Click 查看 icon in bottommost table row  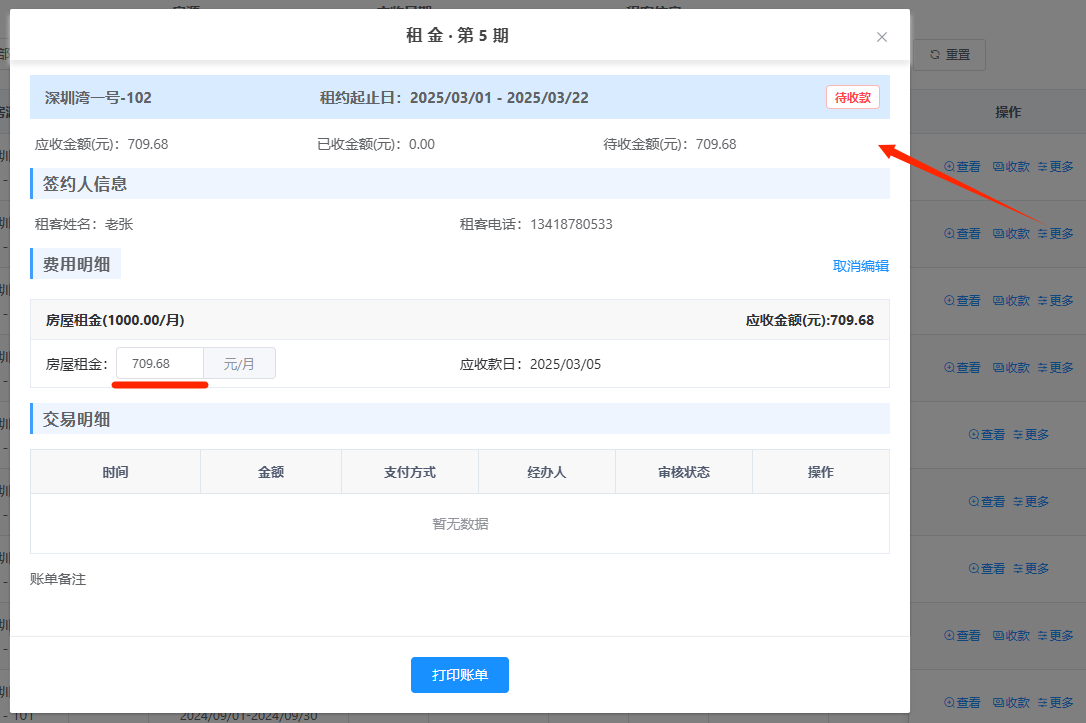[x=962, y=703]
